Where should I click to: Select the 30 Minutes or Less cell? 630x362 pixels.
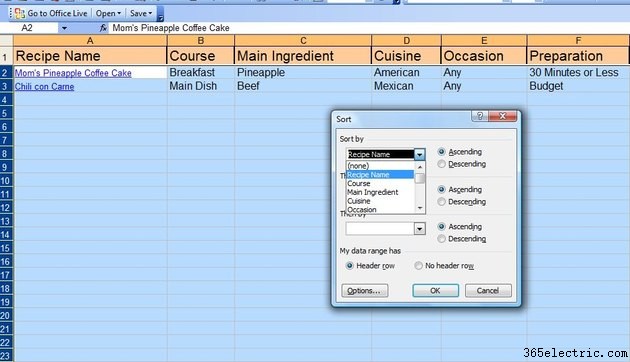coord(578,72)
